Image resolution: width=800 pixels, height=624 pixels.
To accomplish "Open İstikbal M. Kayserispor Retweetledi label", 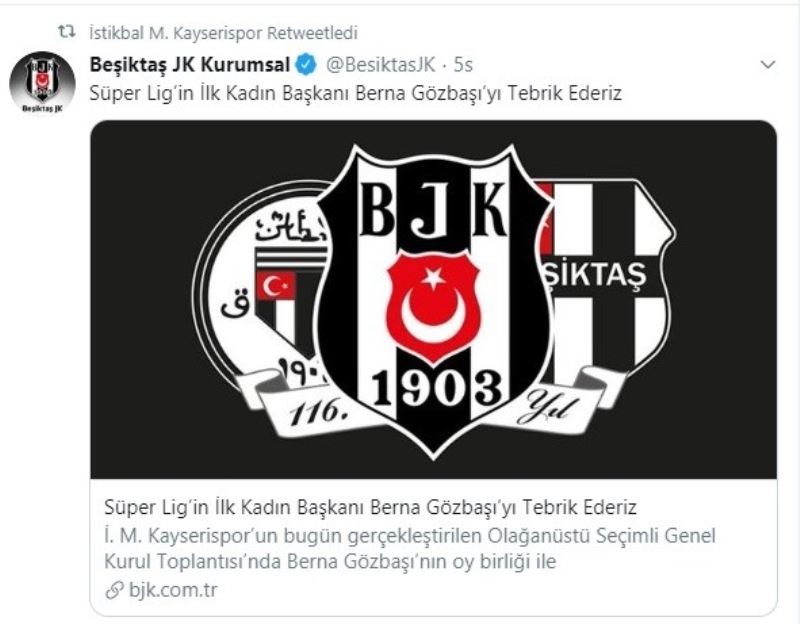I will 223,33.
